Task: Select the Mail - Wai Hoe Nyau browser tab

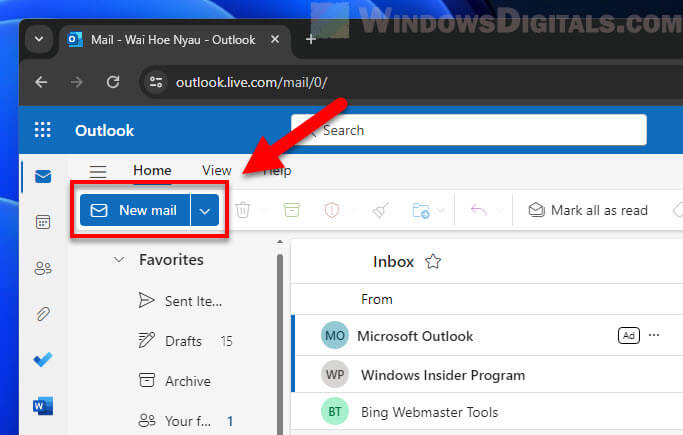Action: (174, 40)
